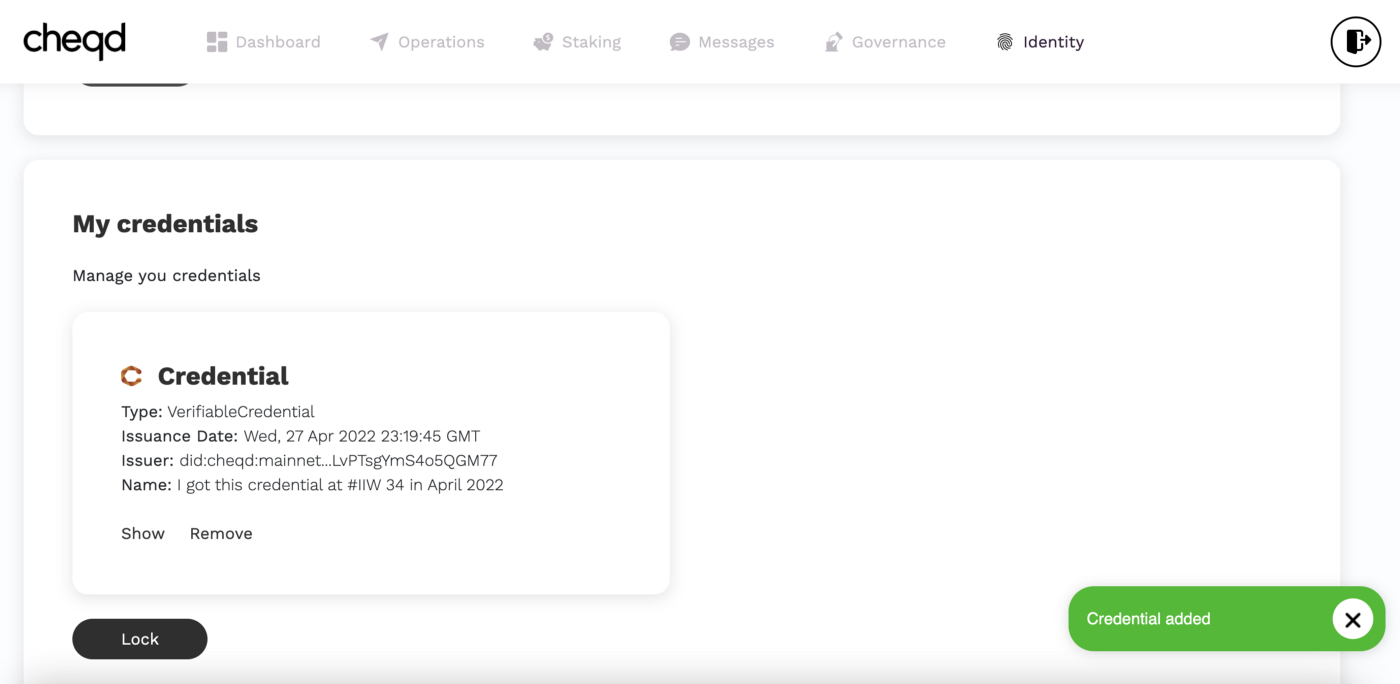1400x684 pixels.
Task: Open the Messages tab label
Action: click(x=736, y=42)
